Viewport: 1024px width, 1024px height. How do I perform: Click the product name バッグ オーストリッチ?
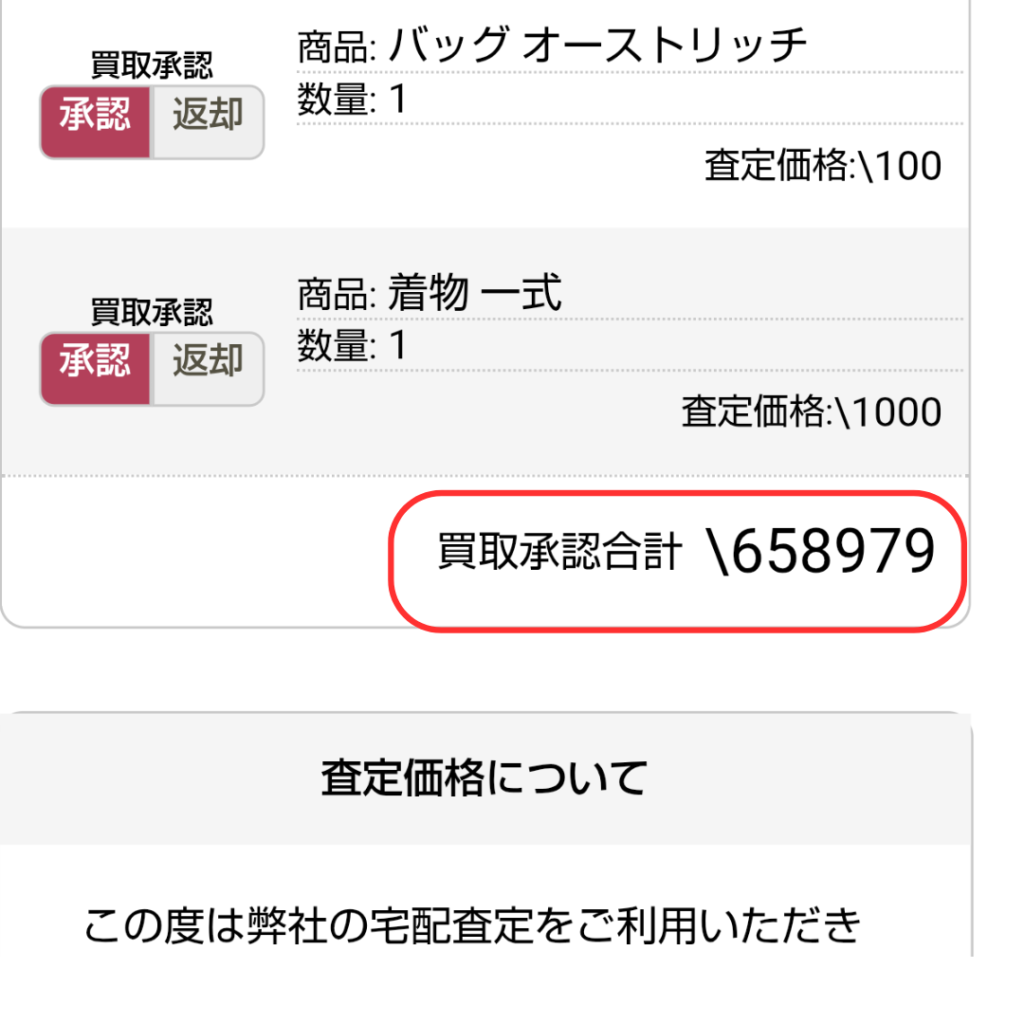tap(598, 46)
